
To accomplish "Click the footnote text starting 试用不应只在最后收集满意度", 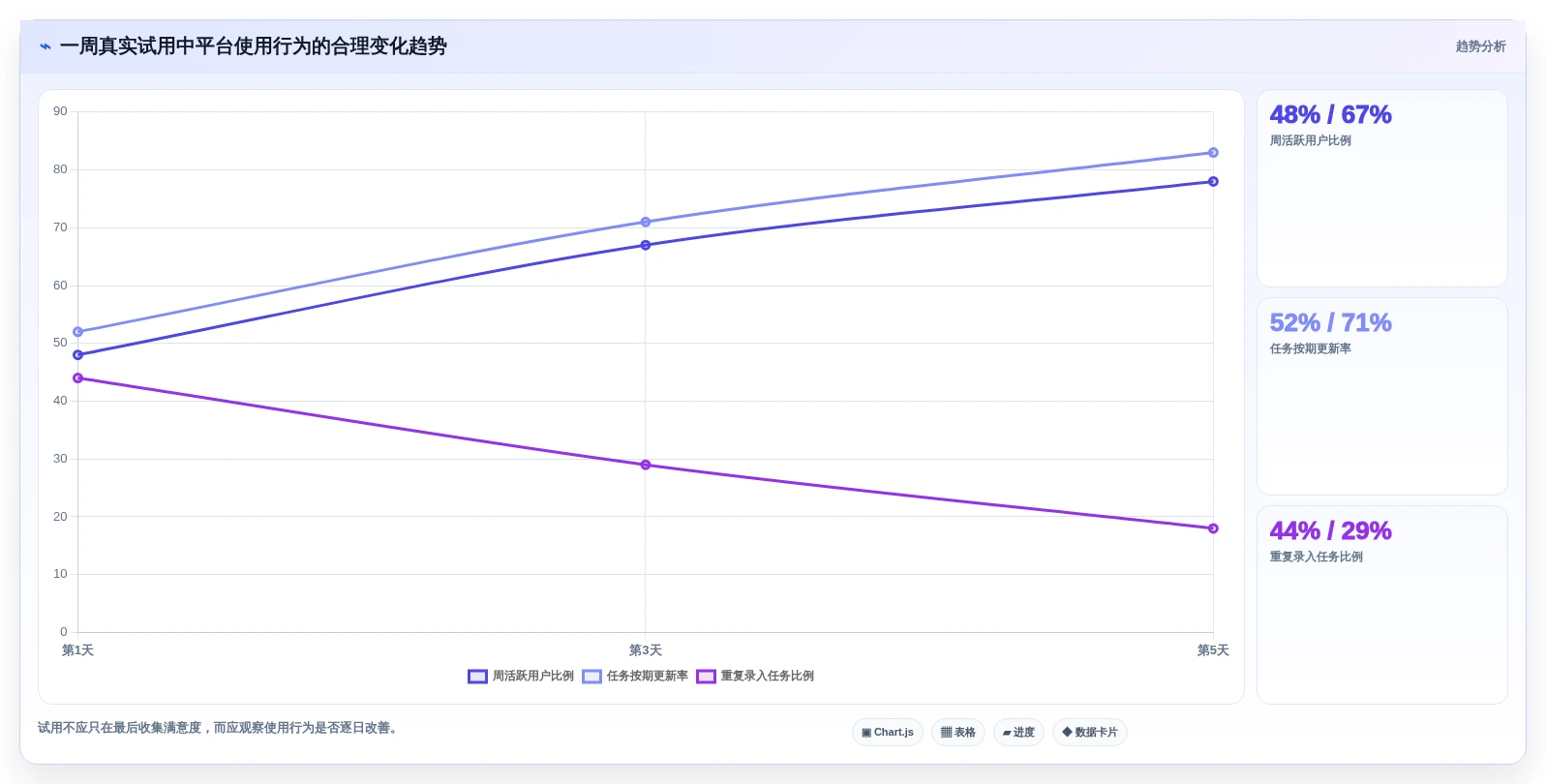I will [x=218, y=728].
